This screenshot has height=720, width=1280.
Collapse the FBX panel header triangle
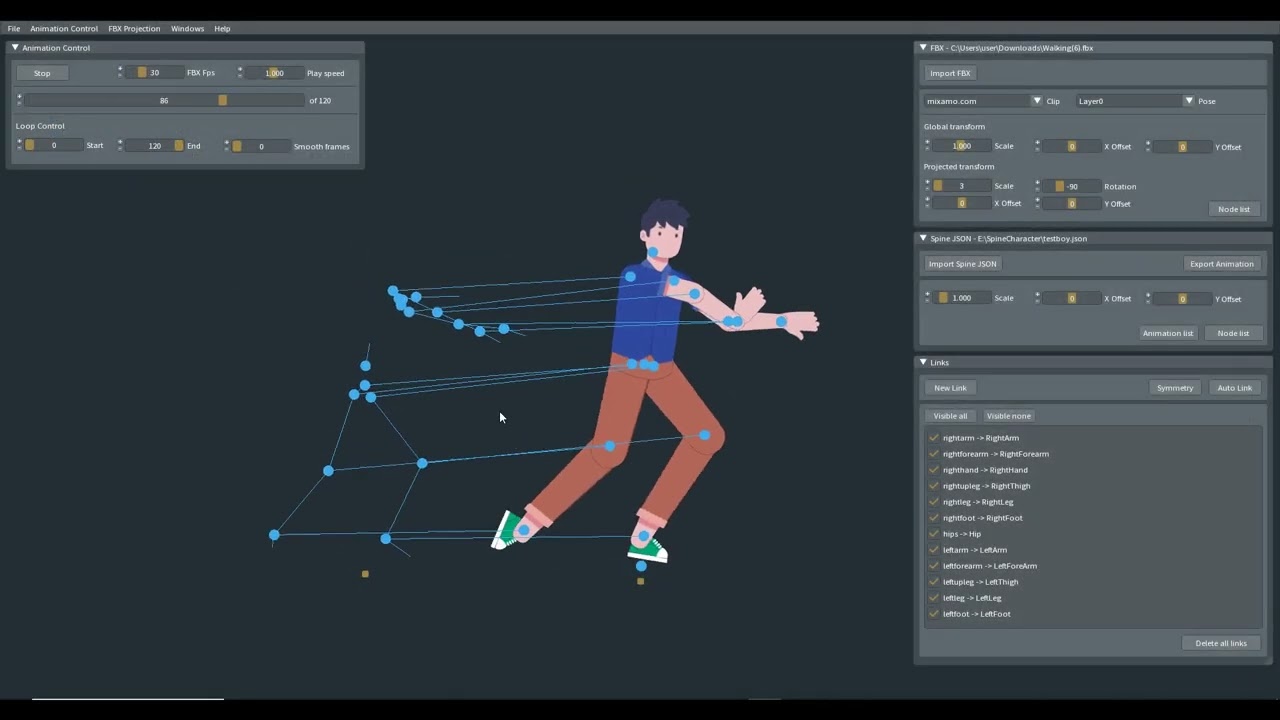[x=923, y=47]
